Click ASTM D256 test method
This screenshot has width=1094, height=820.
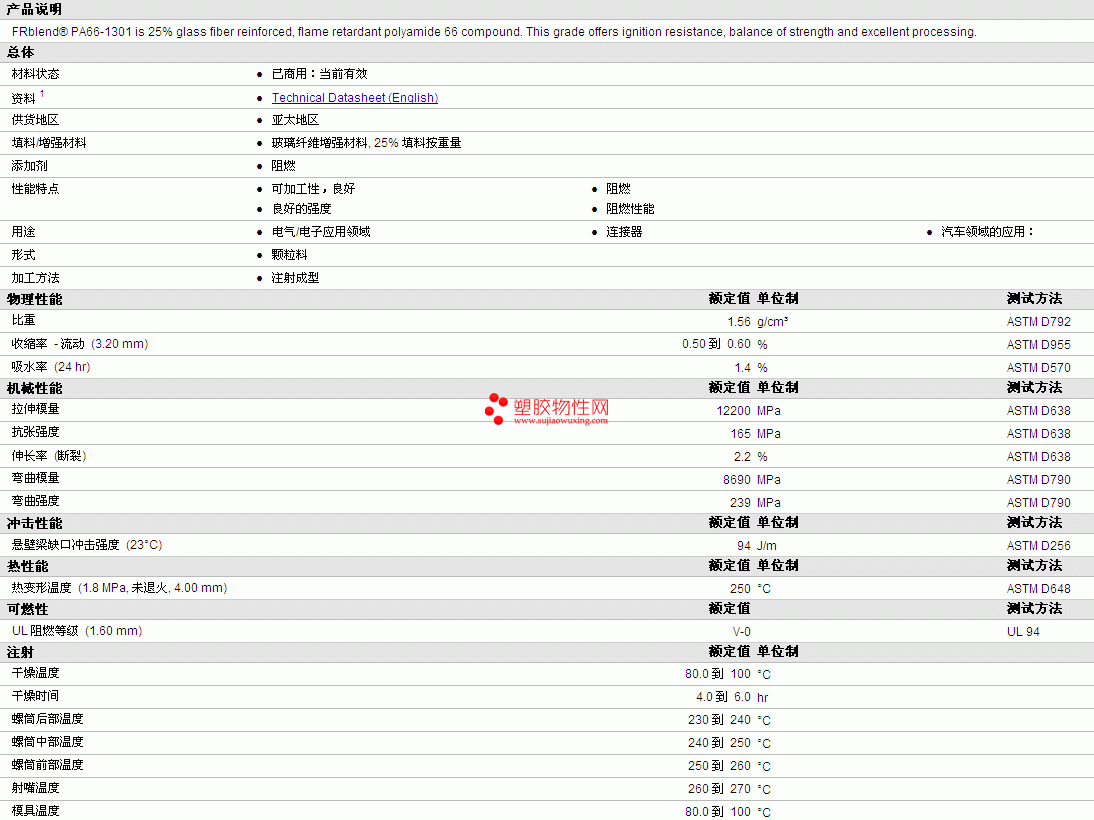point(1038,546)
